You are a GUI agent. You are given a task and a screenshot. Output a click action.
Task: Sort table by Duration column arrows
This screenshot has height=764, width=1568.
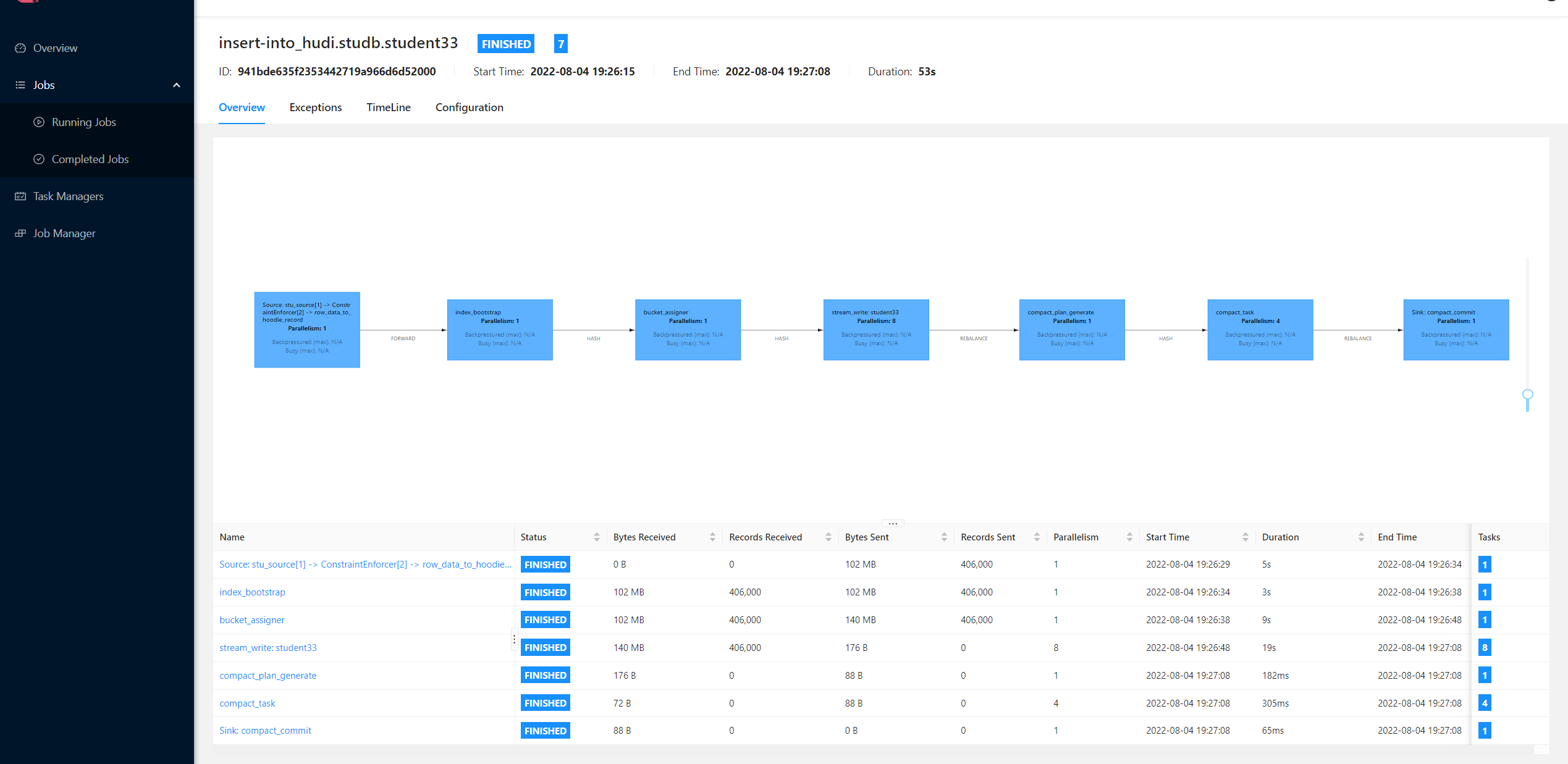tap(1360, 537)
